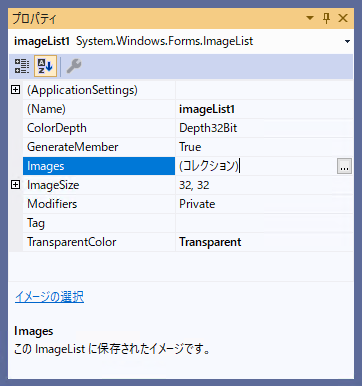Image resolution: width=362 pixels, height=386 pixels.
Task: Close the プロパティ panel
Action: (x=343, y=18)
